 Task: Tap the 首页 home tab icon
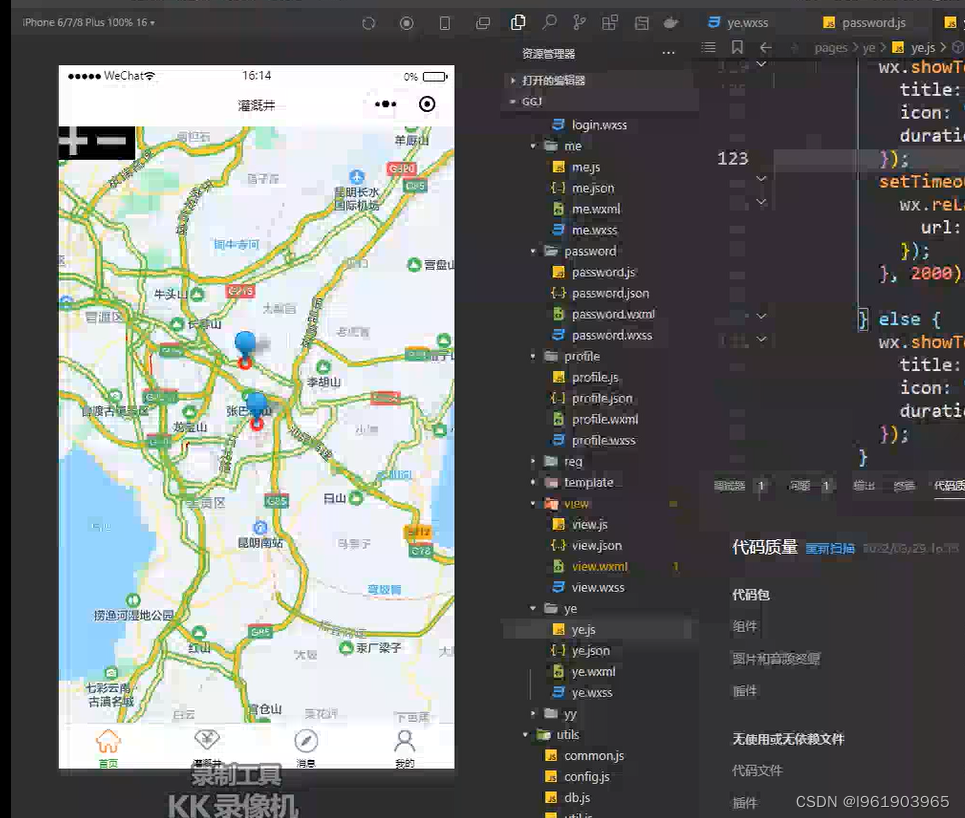[x=108, y=742]
